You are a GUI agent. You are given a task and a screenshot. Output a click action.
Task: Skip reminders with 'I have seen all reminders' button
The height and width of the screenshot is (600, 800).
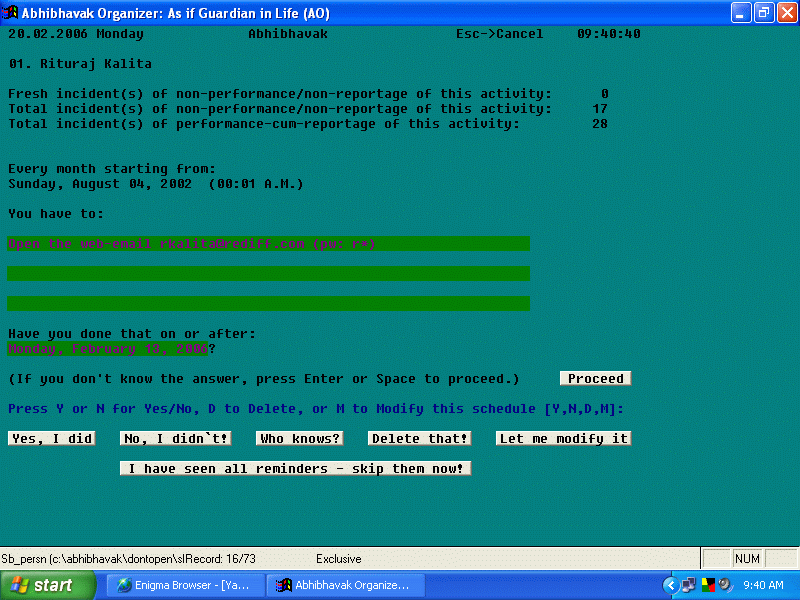(x=295, y=469)
